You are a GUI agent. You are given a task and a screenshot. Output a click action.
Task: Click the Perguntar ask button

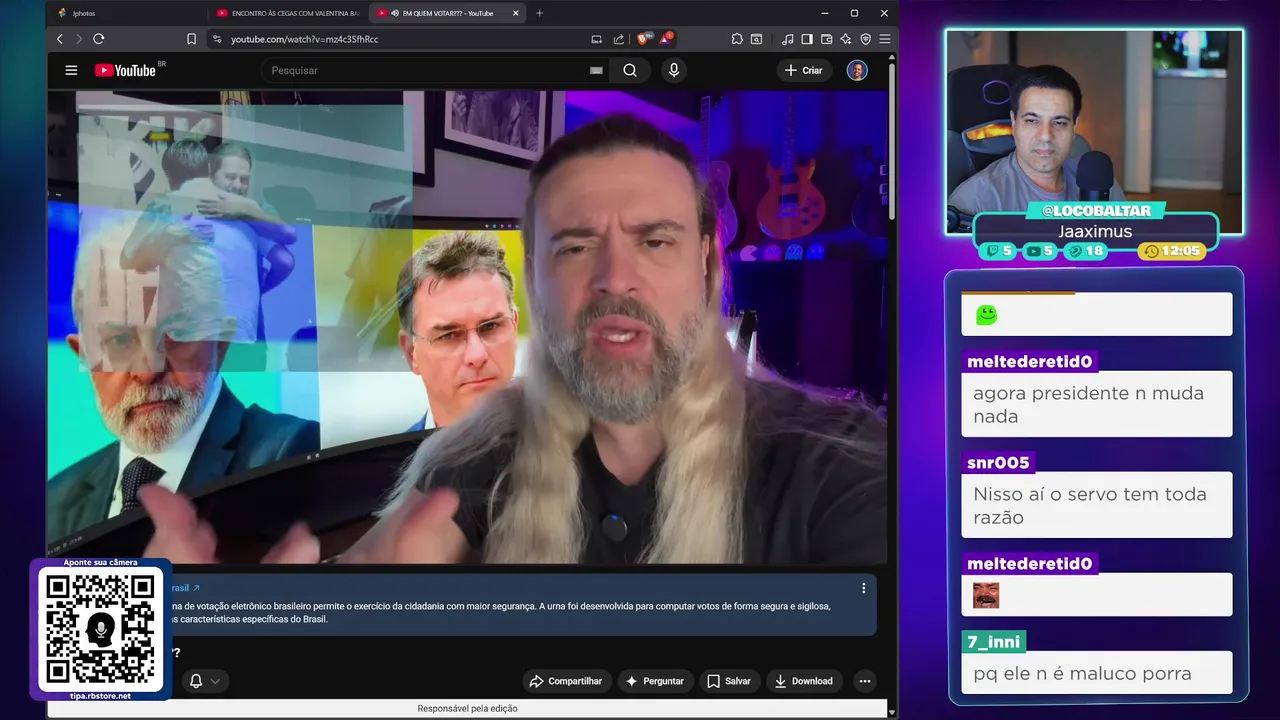[654, 681]
